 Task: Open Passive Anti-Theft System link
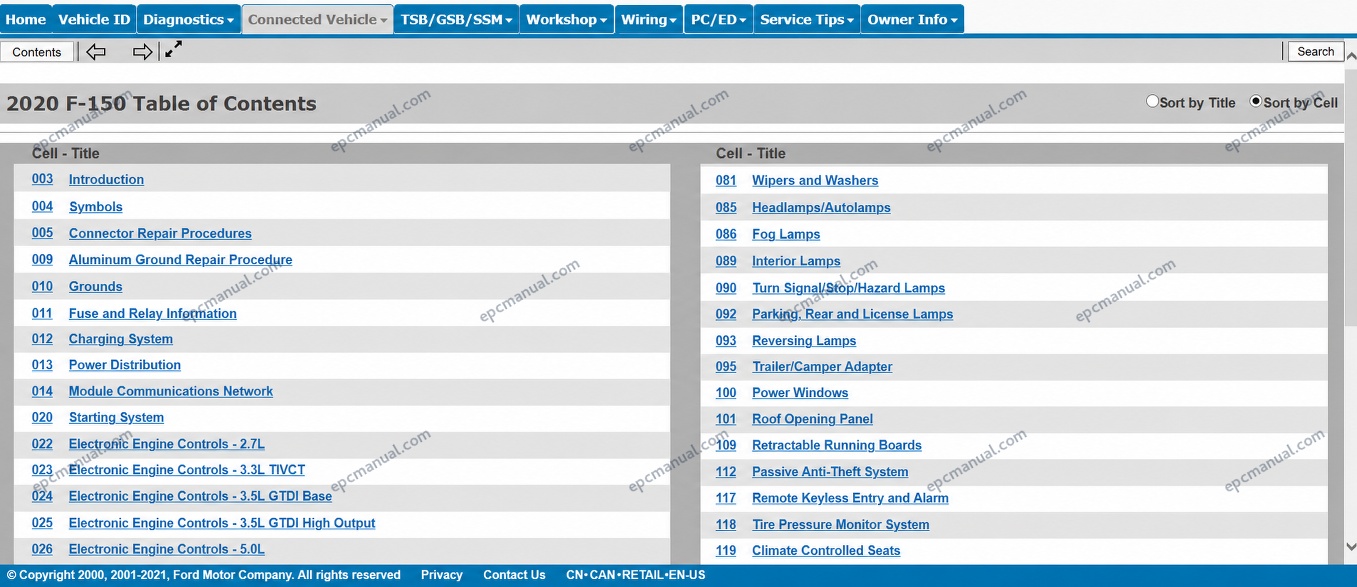click(830, 472)
